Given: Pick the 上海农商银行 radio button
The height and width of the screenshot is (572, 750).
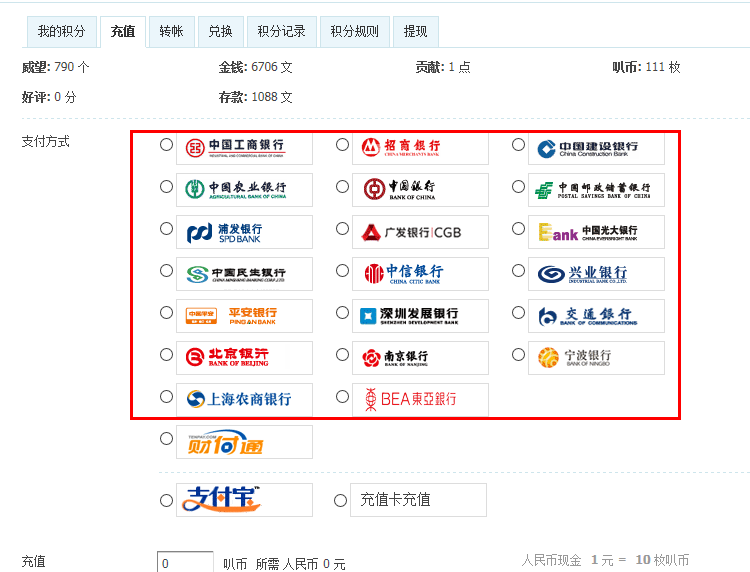Looking at the screenshot, I should tap(166, 396).
